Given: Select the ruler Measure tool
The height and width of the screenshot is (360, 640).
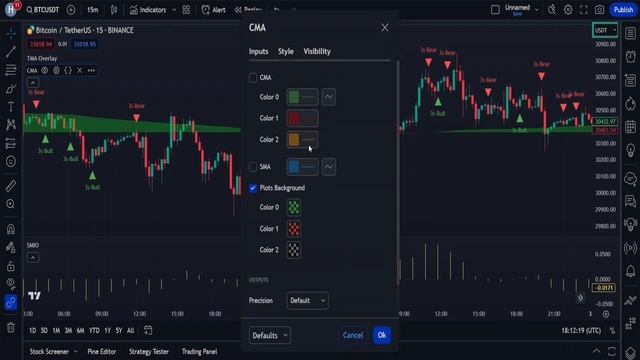Looking at the screenshot, I should pos(11,186).
